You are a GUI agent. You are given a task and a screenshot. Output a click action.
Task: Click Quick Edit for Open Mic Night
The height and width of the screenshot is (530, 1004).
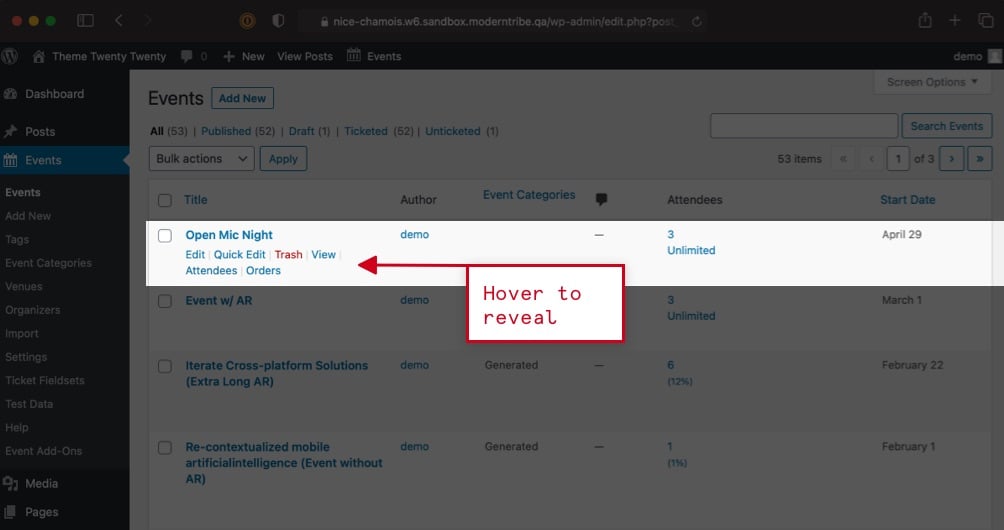click(239, 255)
